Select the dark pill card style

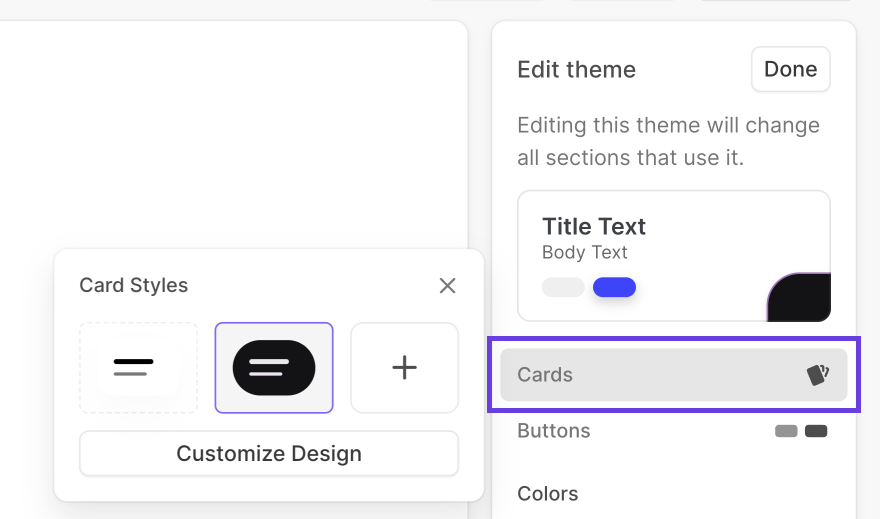pyautogui.click(x=274, y=367)
